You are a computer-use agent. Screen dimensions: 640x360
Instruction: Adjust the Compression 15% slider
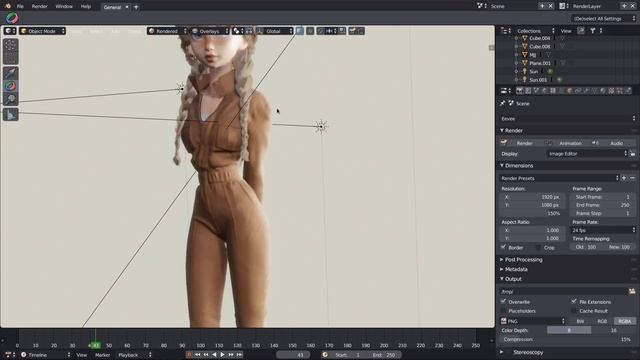coord(568,339)
